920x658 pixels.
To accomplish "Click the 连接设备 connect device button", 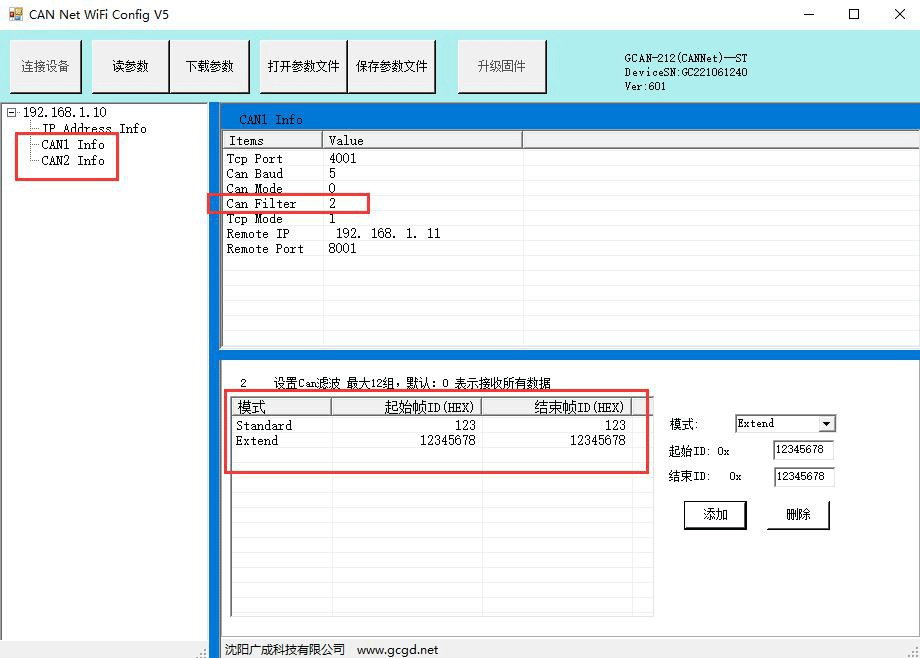I will tap(46, 67).
